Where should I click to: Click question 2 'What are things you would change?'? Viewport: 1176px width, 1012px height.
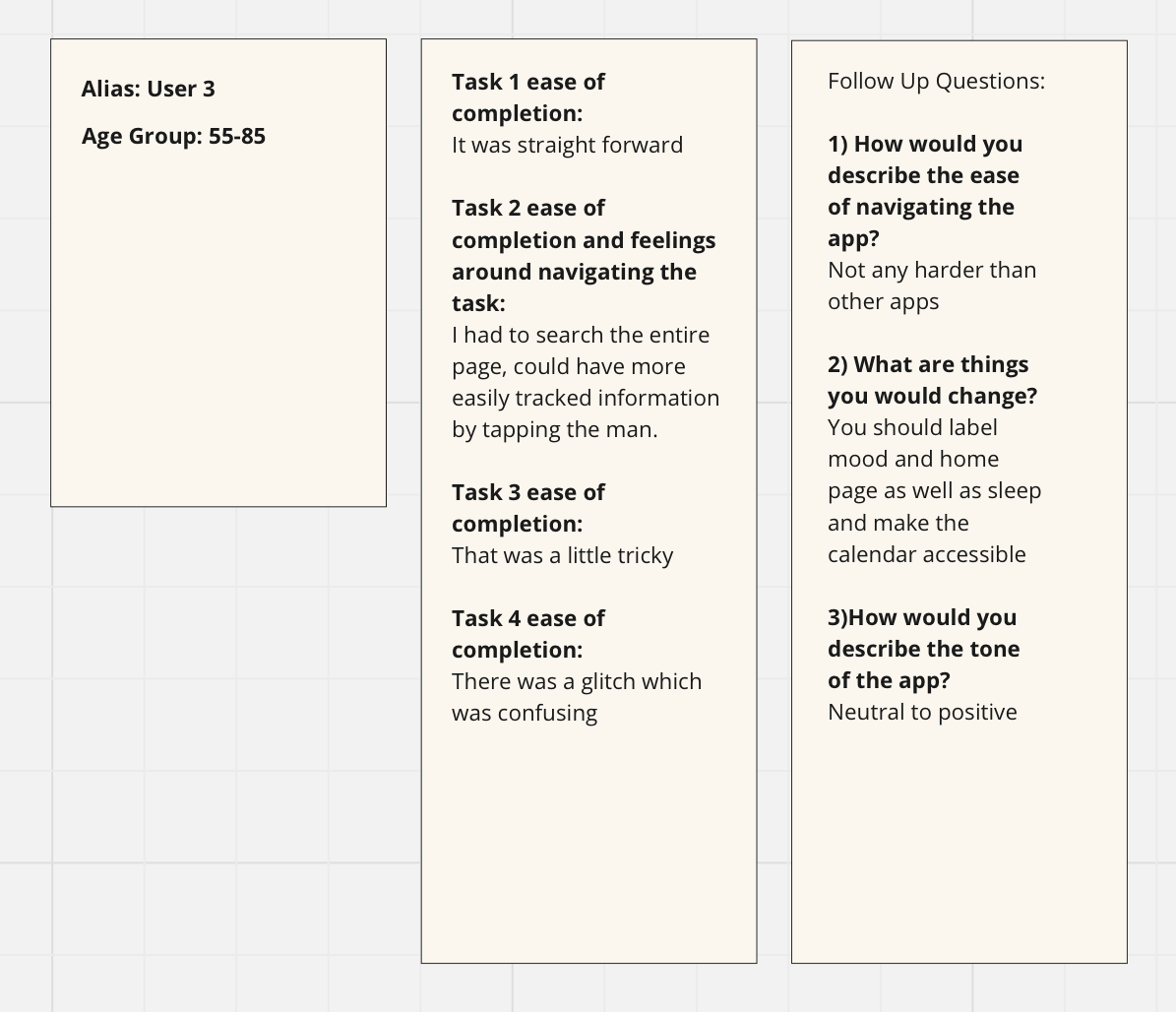[932, 380]
